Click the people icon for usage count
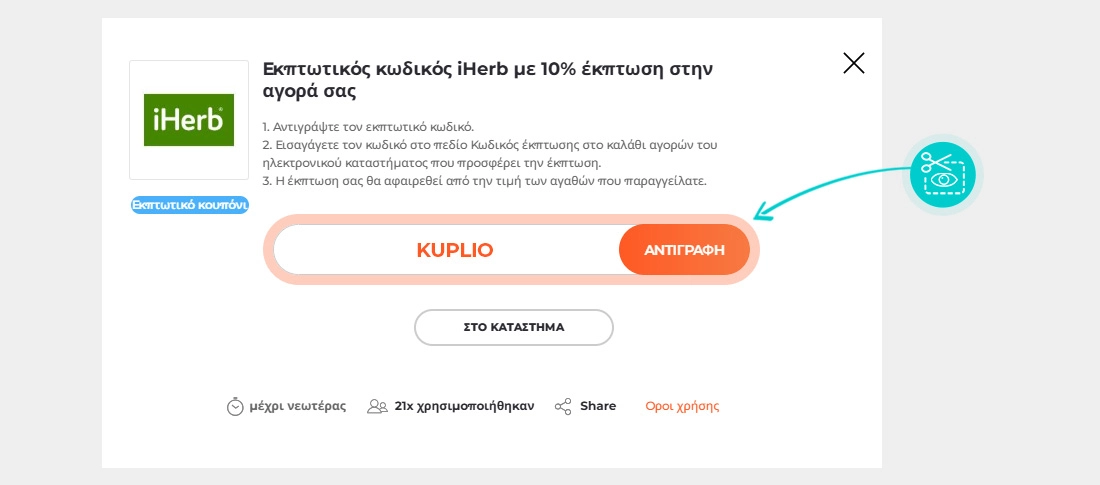The width and height of the screenshot is (1100, 485). pyautogui.click(x=377, y=406)
